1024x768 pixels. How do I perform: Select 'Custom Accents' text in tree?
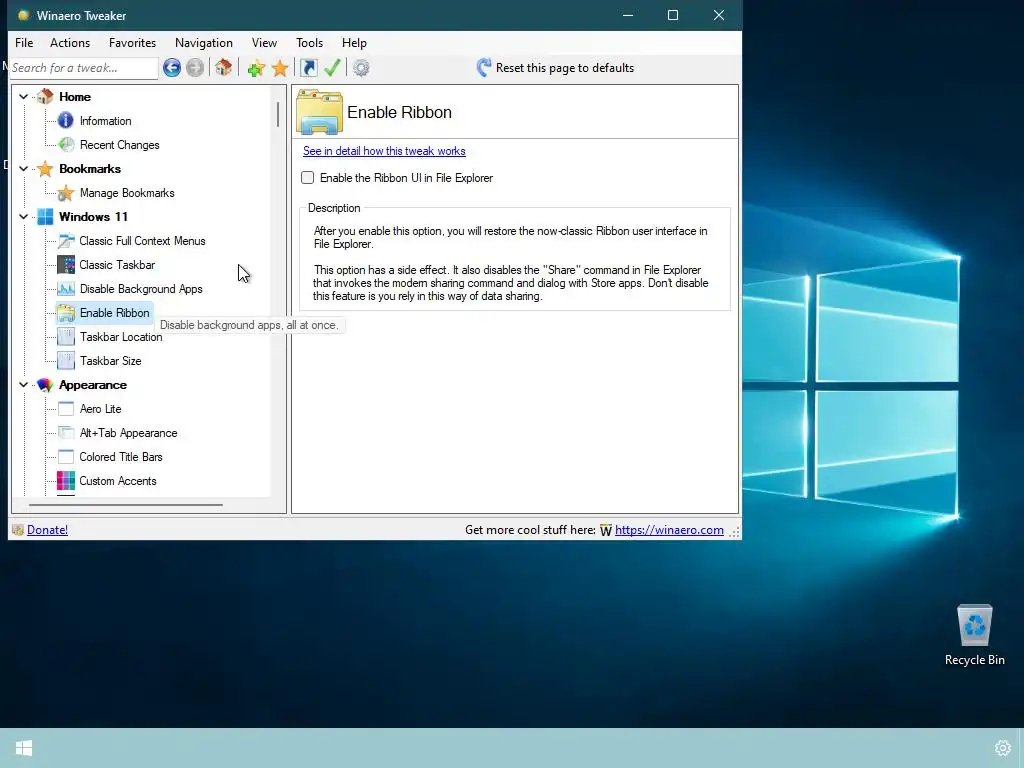[118, 481]
